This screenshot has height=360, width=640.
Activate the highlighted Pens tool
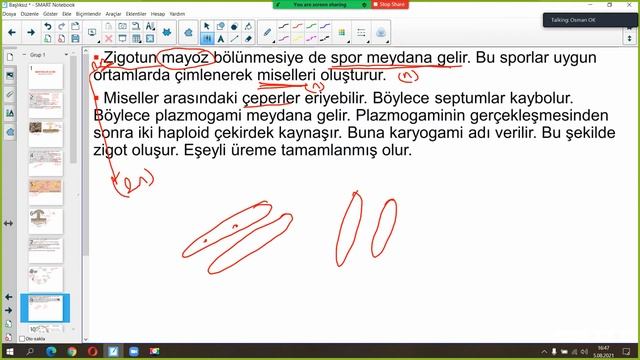(207, 39)
